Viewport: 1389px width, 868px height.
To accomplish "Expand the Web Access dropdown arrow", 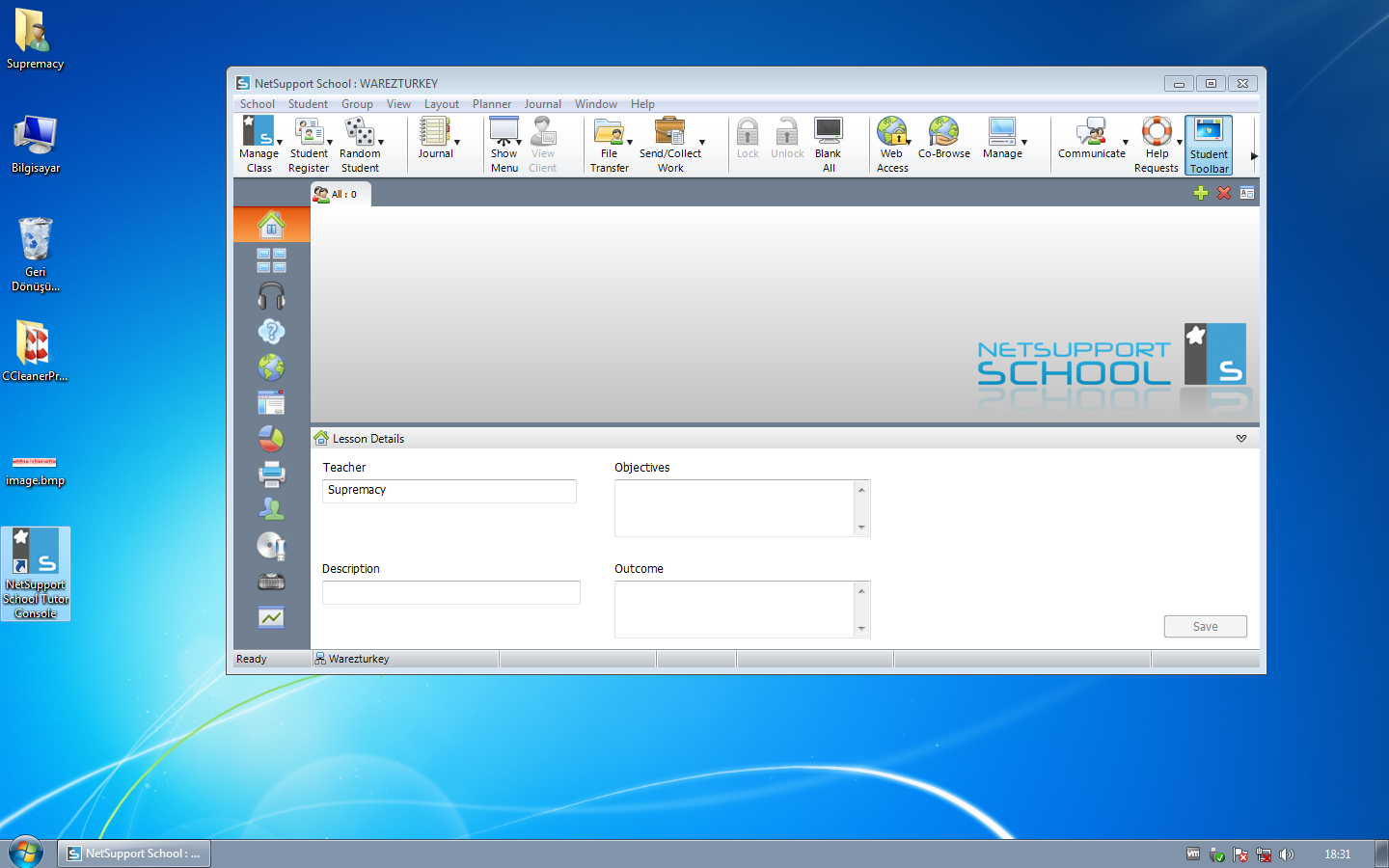I will [x=909, y=142].
